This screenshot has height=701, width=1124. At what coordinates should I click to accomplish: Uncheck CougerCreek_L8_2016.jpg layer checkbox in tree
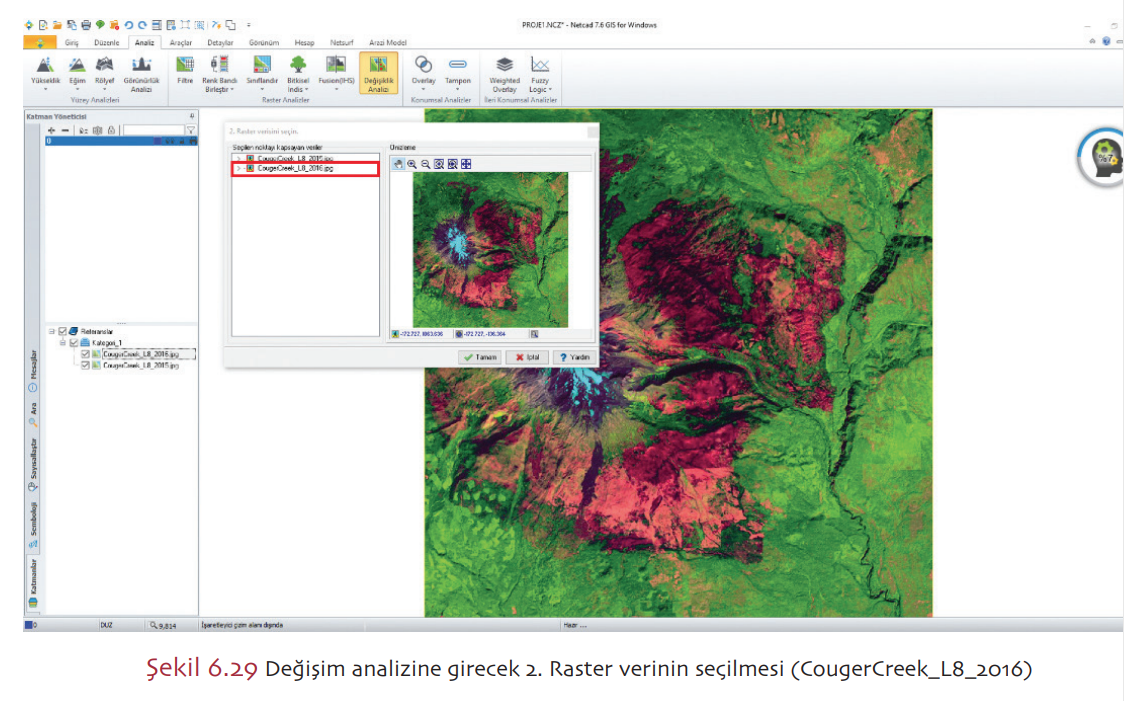click(85, 354)
